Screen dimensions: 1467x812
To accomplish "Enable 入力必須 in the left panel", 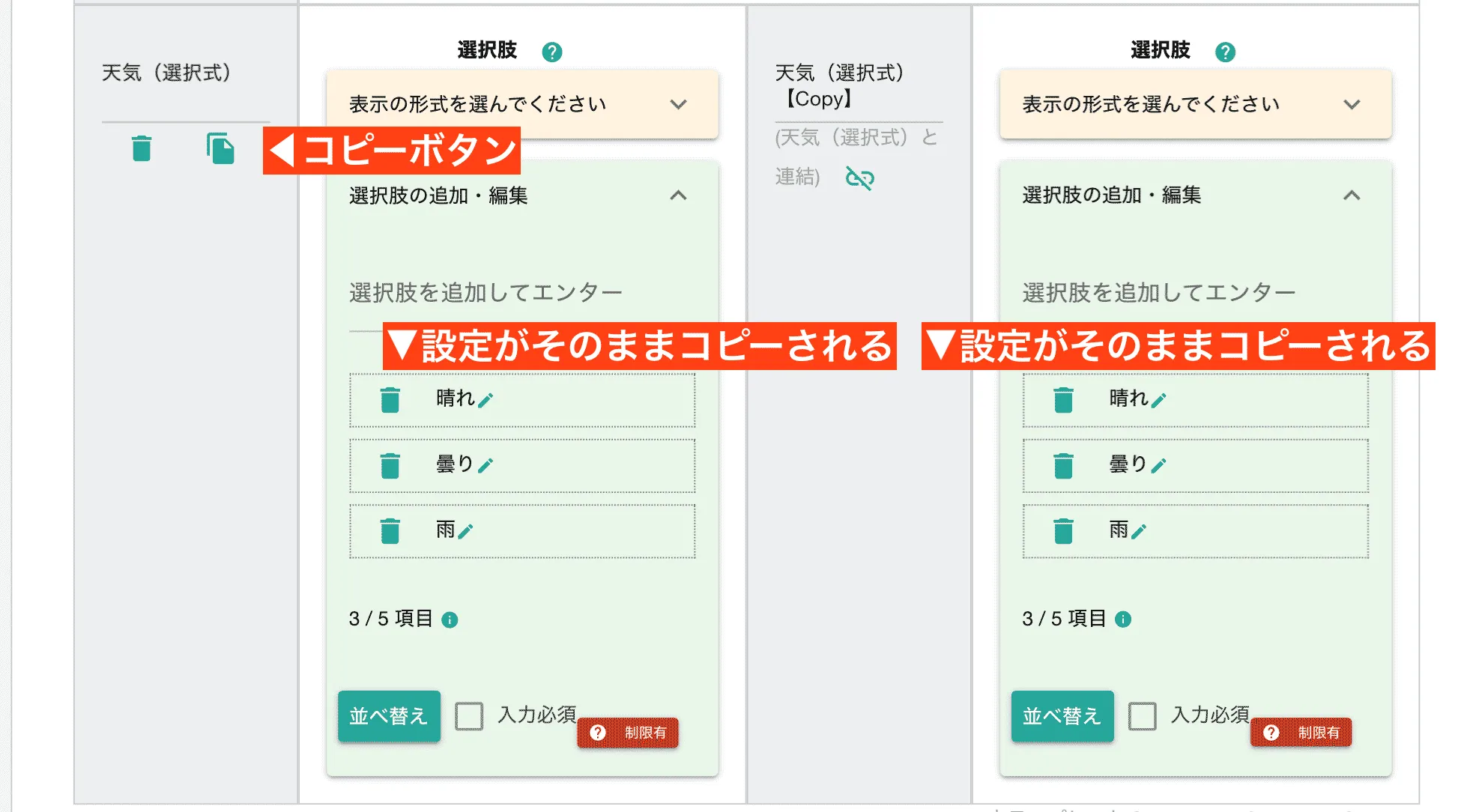I will point(468,716).
